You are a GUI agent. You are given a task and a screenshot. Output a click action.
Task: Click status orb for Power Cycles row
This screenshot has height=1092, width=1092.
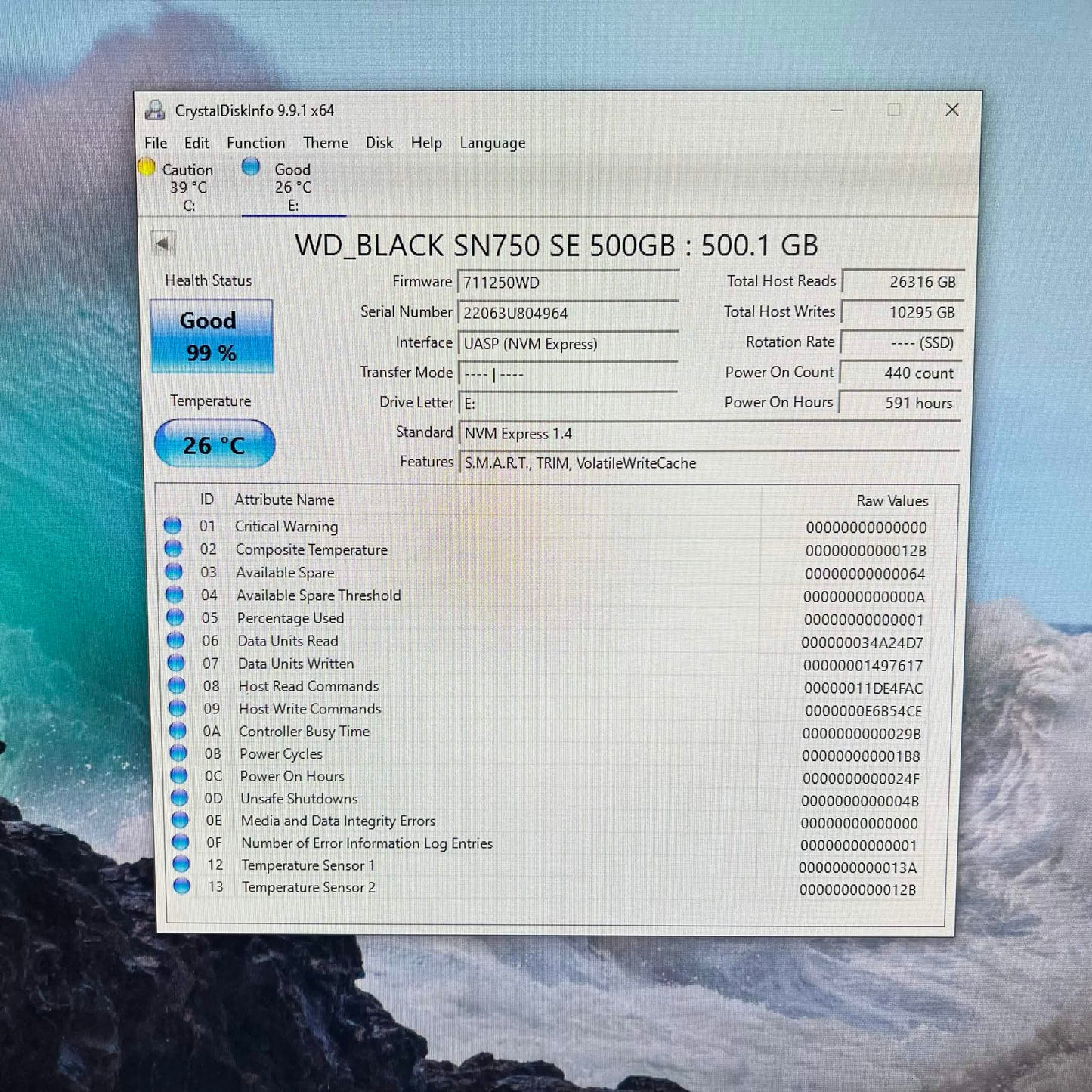point(178,753)
